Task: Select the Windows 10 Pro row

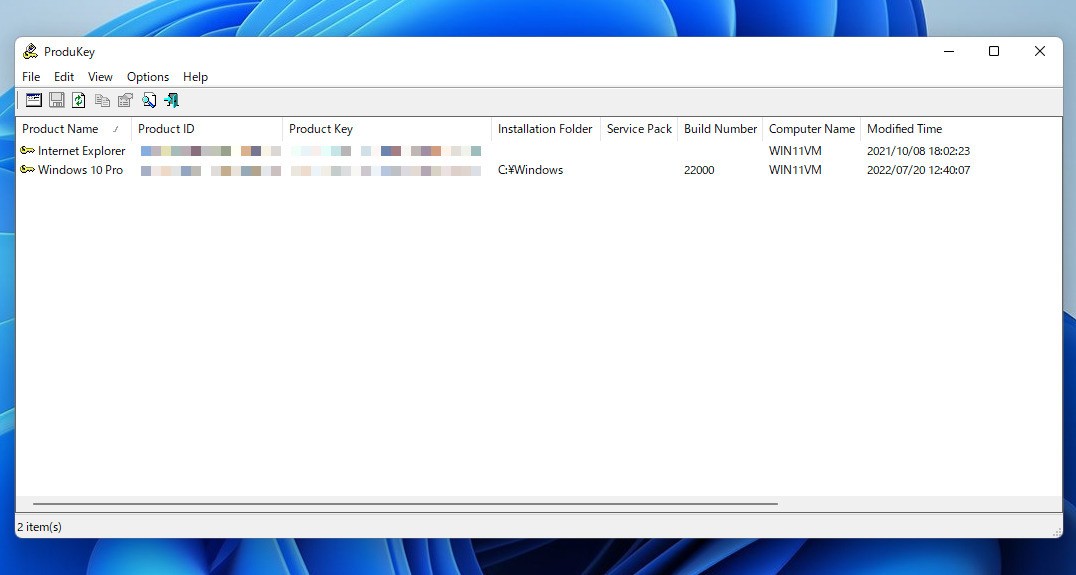Action: (x=539, y=169)
